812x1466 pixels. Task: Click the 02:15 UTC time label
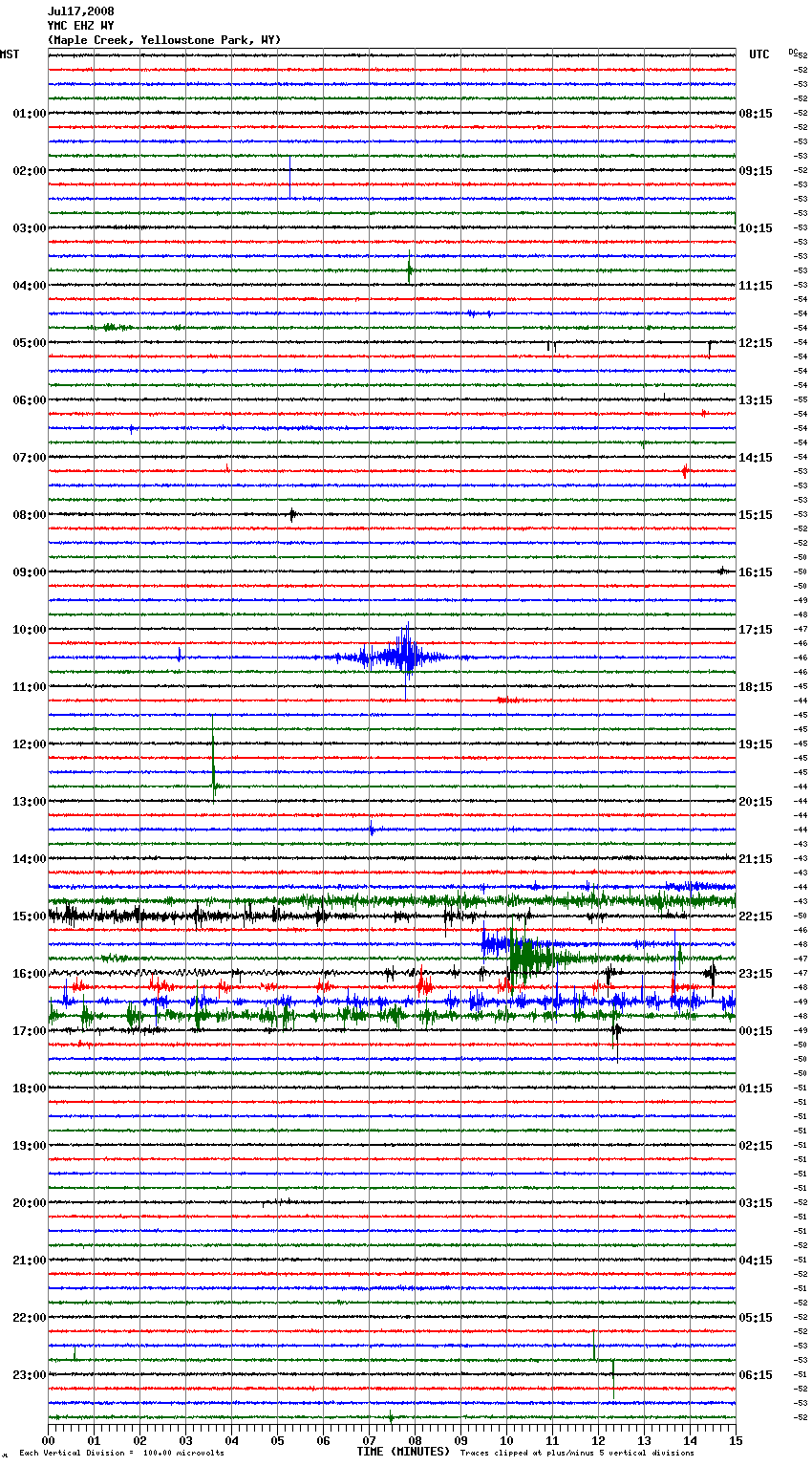coord(756,1146)
